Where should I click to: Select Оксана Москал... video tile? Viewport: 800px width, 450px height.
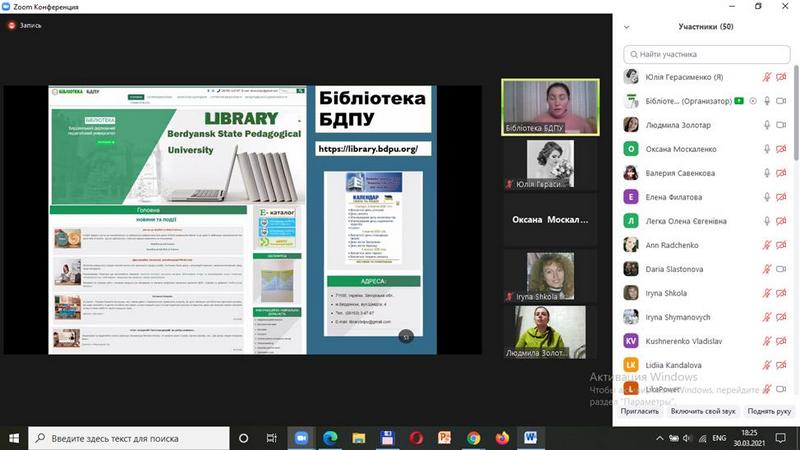(x=551, y=220)
